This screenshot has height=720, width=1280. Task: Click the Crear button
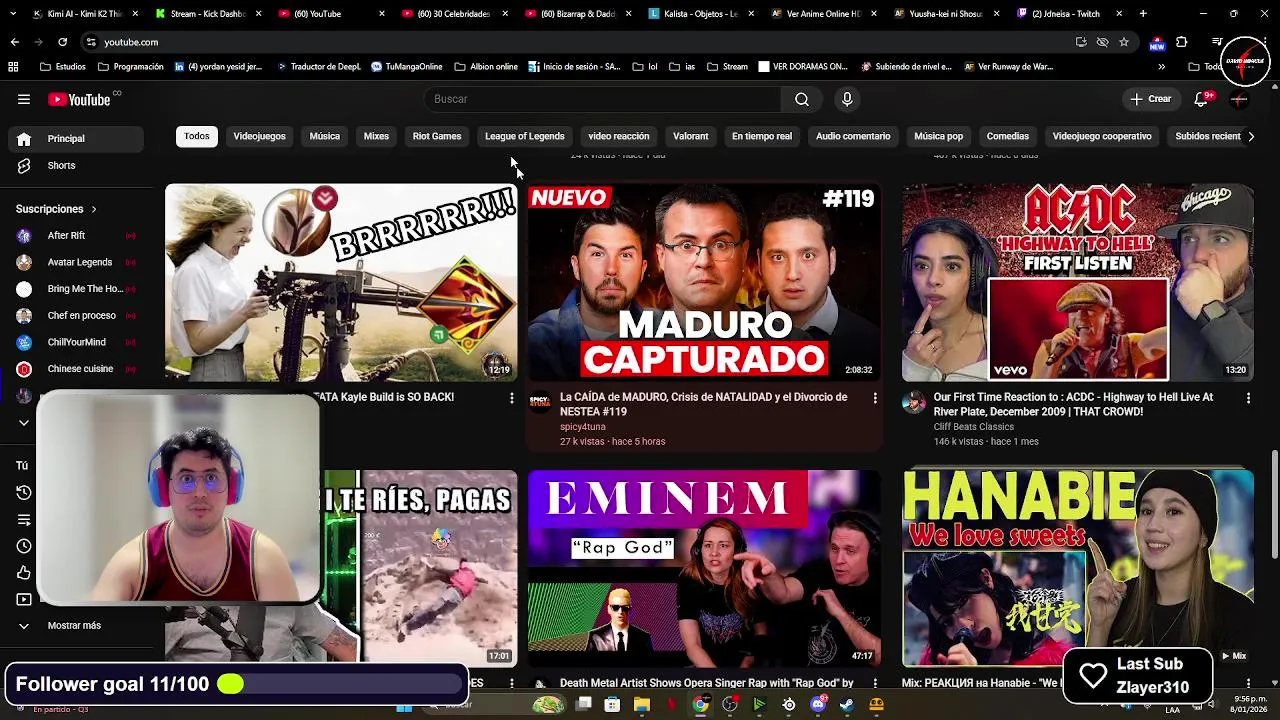(x=1150, y=99)
